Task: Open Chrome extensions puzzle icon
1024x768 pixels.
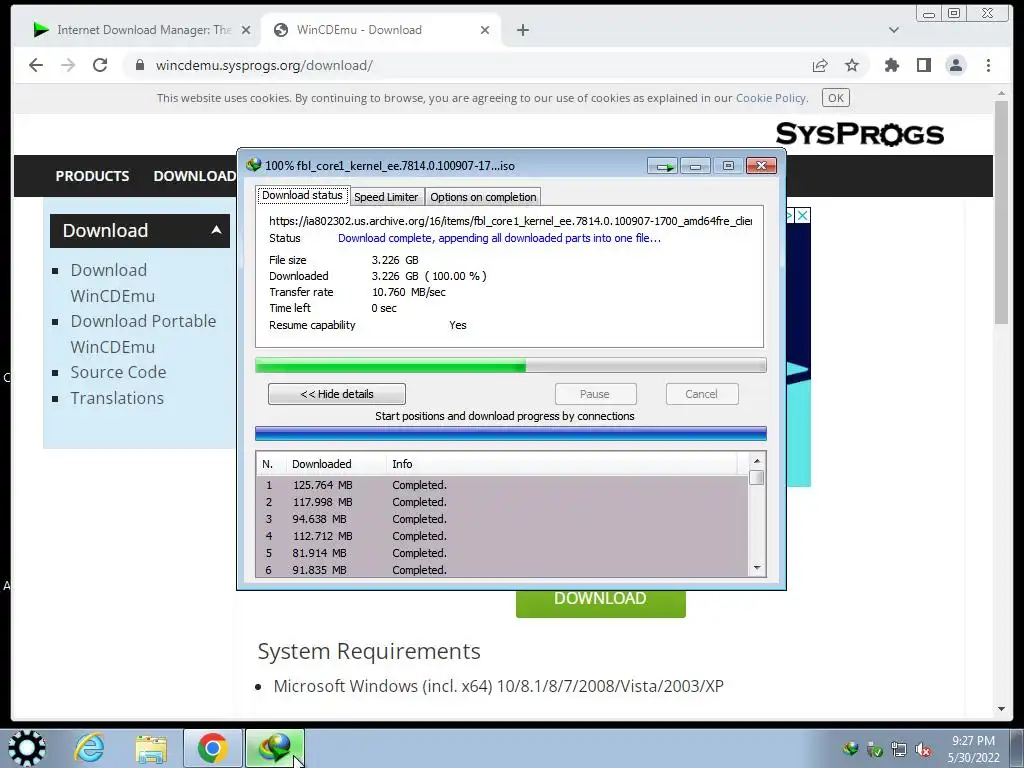Action: (x=891, y=65)
